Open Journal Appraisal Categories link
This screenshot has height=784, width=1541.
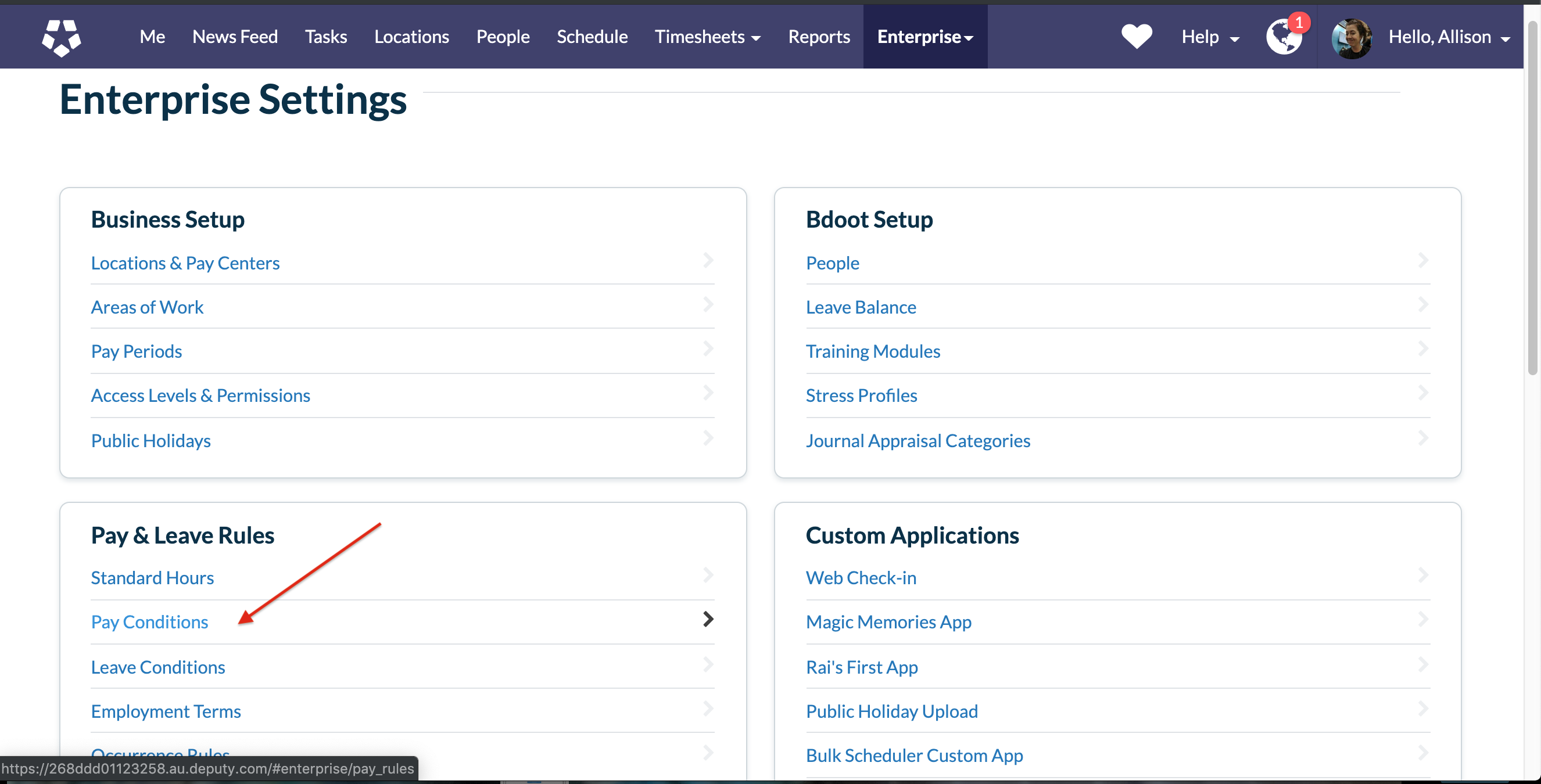coord(917,441)
